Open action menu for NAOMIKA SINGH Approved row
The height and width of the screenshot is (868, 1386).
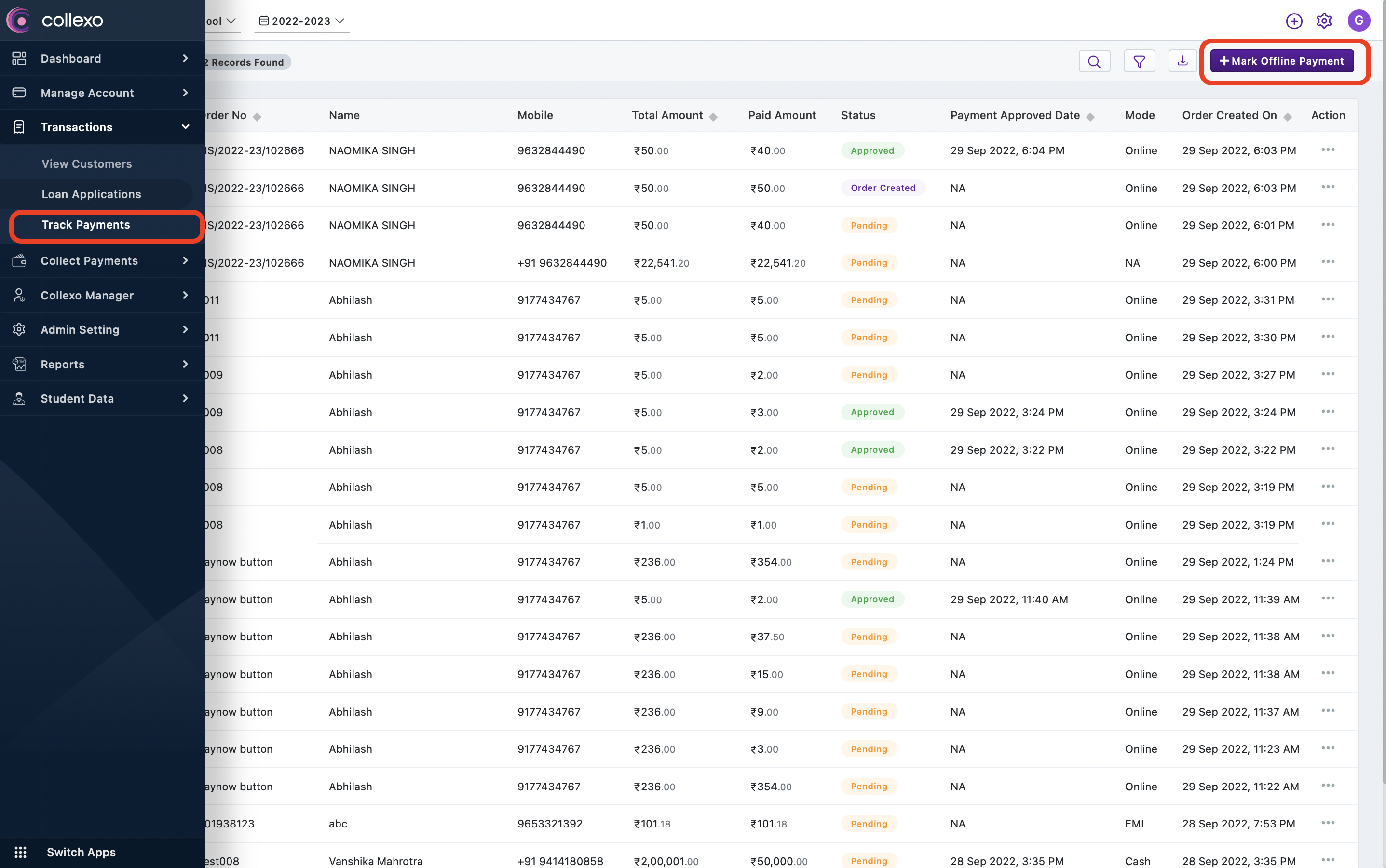(x=1328, y=150)
